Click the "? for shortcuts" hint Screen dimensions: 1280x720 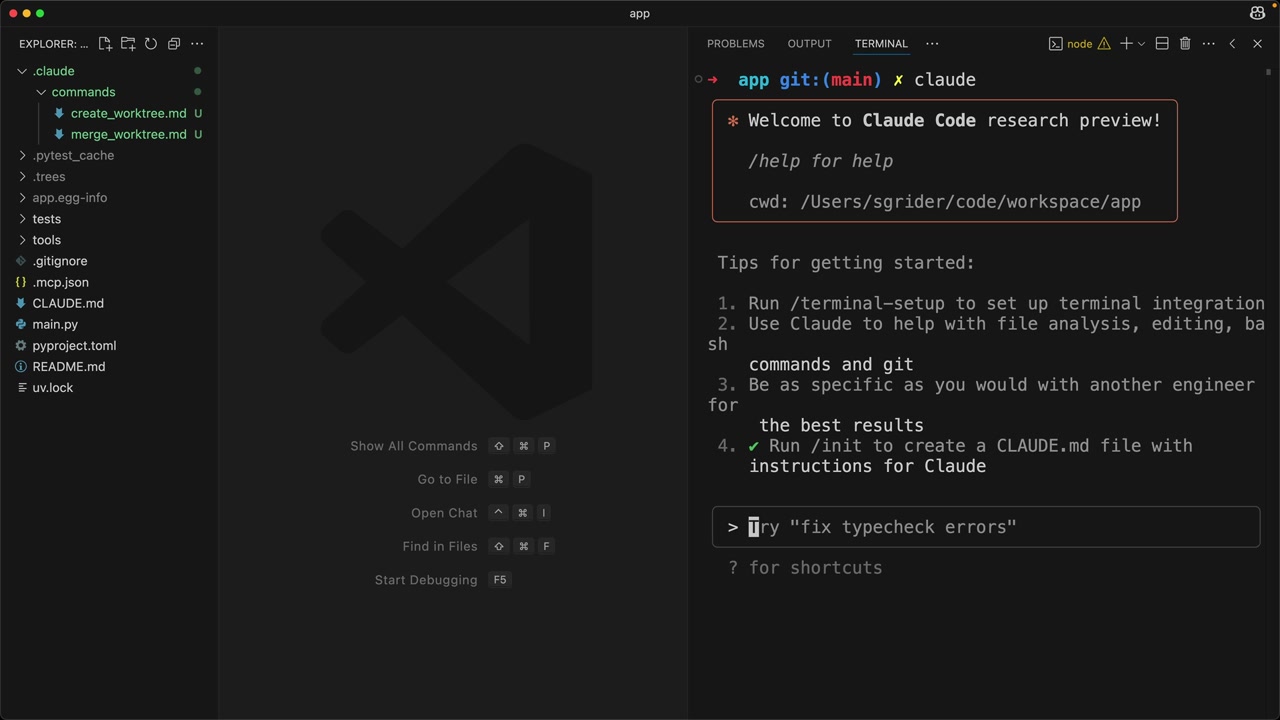[x=805, y=568]
